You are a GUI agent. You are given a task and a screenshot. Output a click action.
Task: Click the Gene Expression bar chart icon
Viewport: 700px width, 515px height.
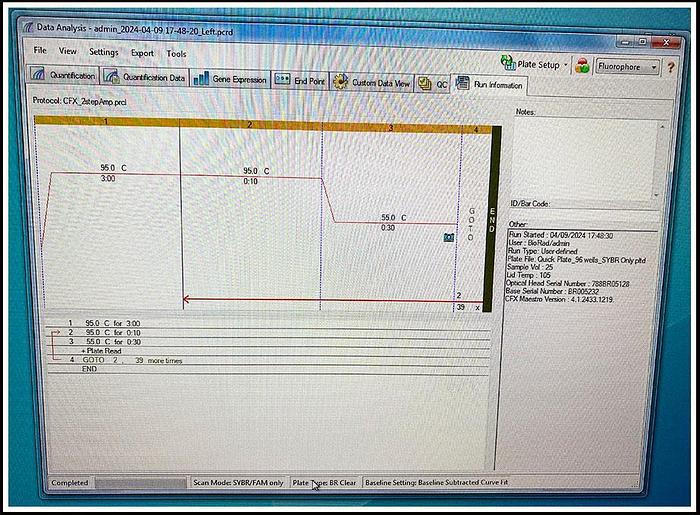pos(200,79)
